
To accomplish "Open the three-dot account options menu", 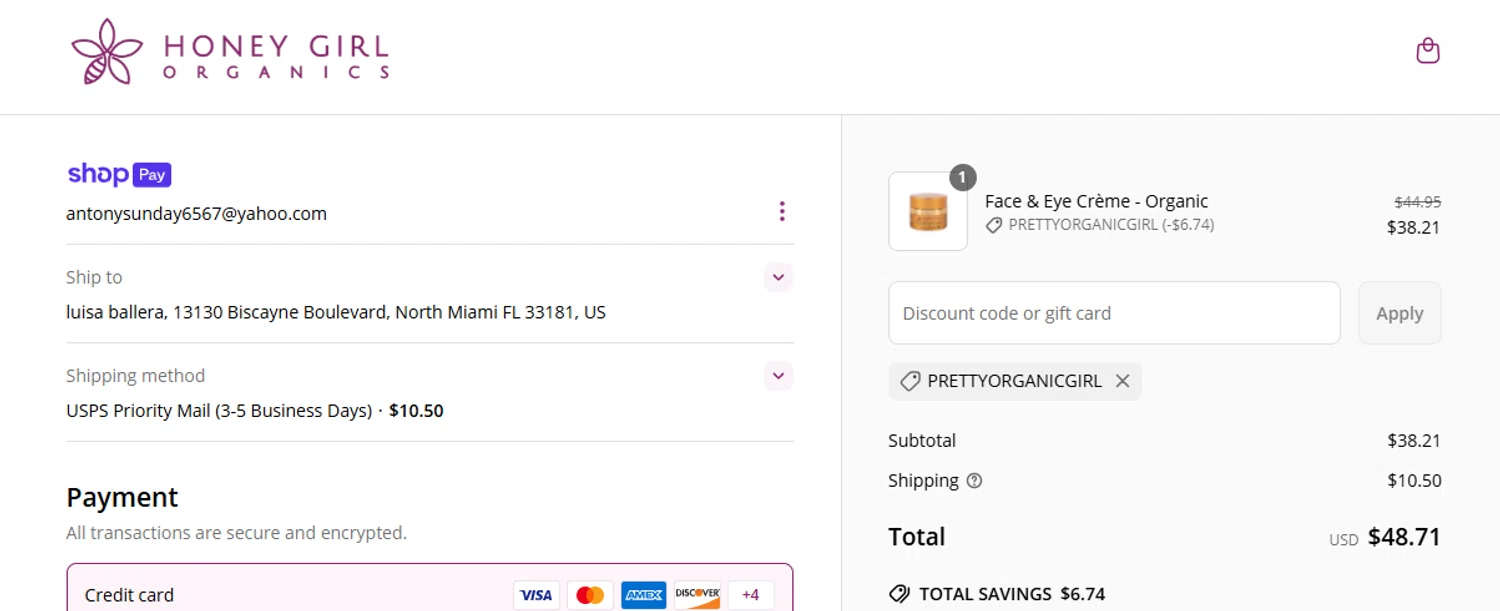I will click(782, 211).
